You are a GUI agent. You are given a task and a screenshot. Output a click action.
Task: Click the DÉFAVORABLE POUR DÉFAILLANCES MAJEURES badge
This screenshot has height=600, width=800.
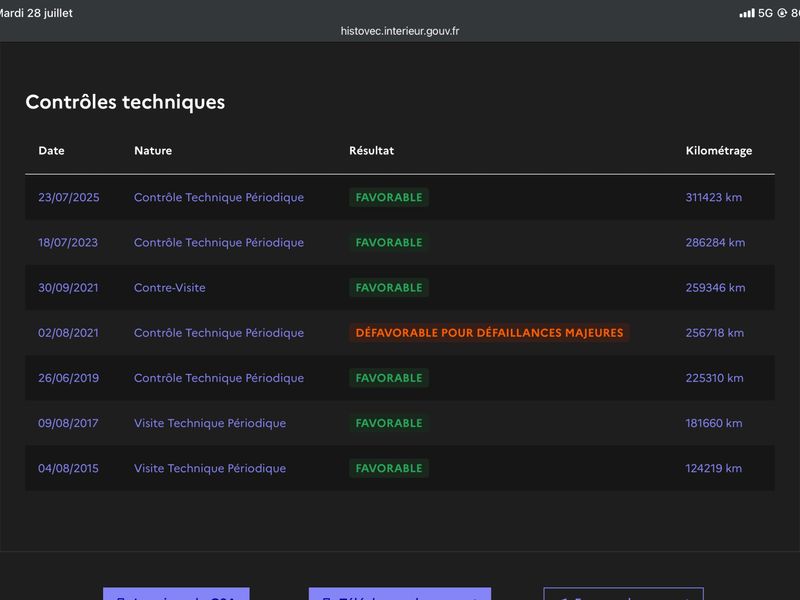pos(489,333)
